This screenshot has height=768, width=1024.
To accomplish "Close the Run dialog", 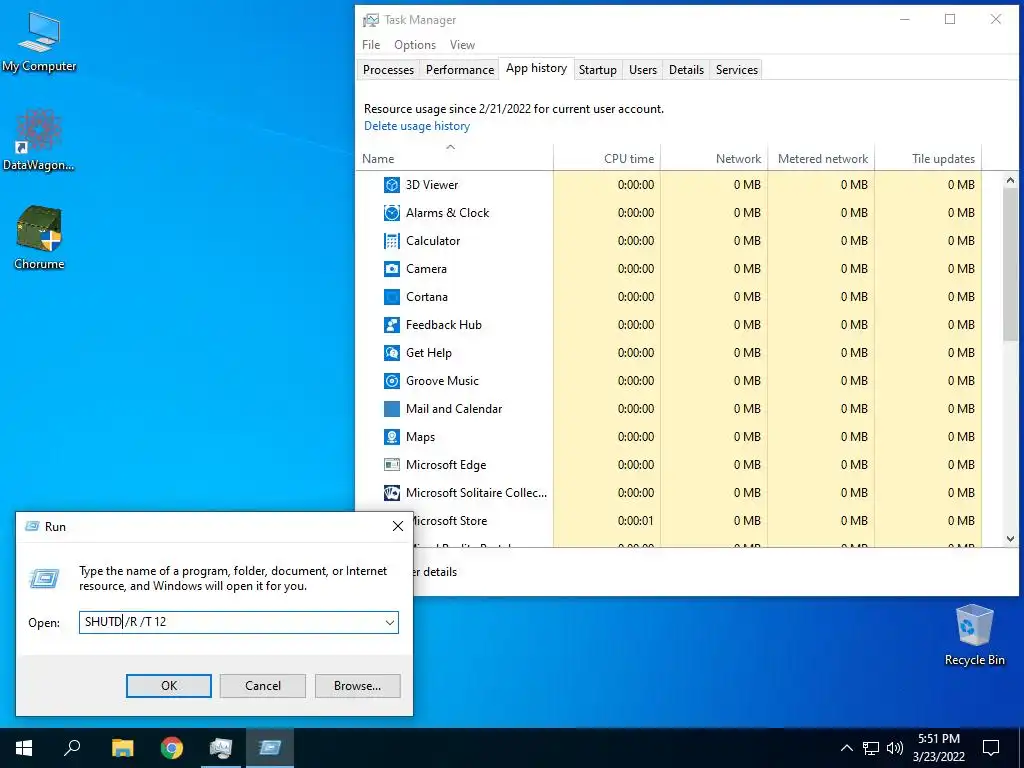I will tap(398, 526).
